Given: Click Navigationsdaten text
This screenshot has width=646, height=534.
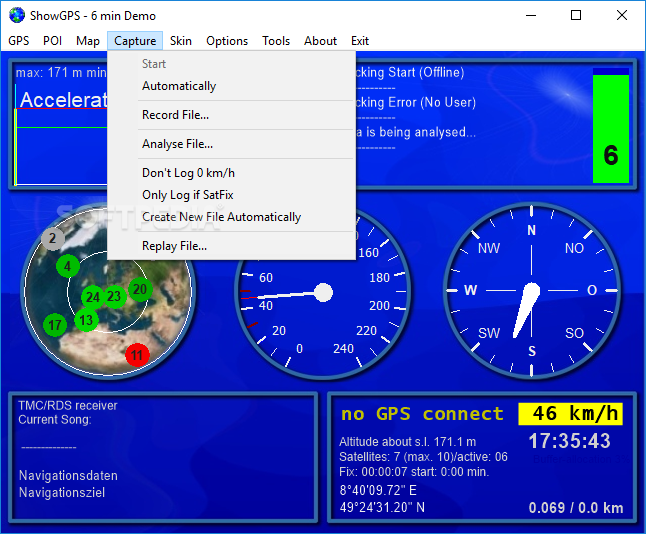Looking at the screenshot, I should point(68,475).
